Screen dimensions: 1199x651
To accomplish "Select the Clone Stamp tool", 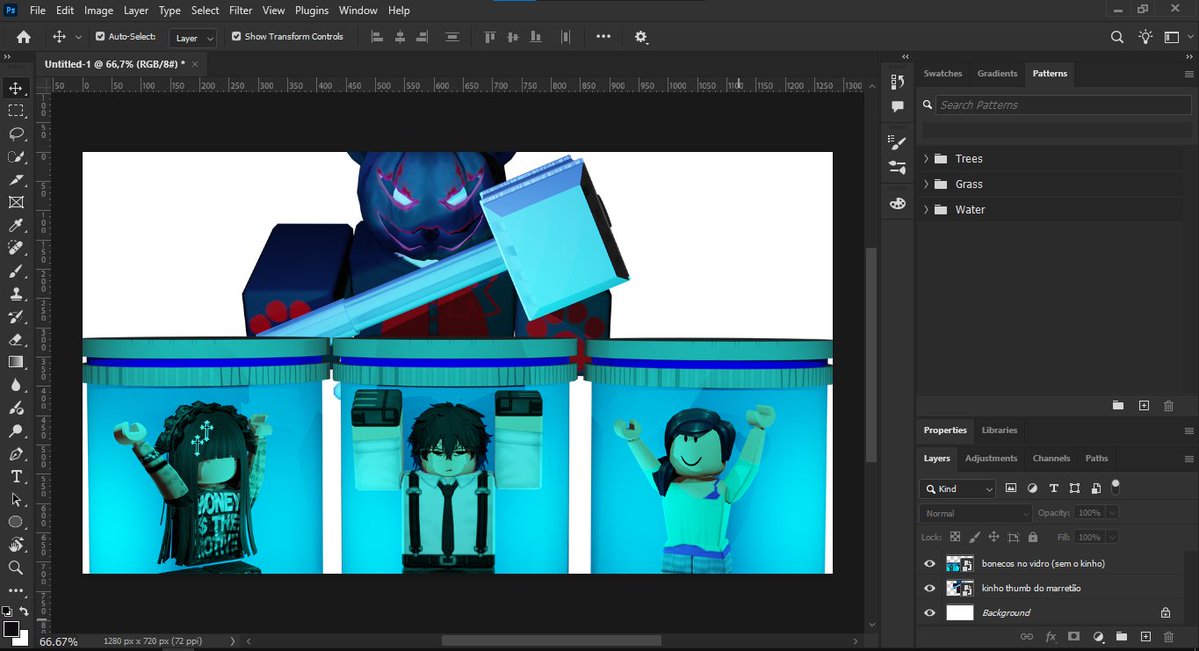I will point(16,294).
